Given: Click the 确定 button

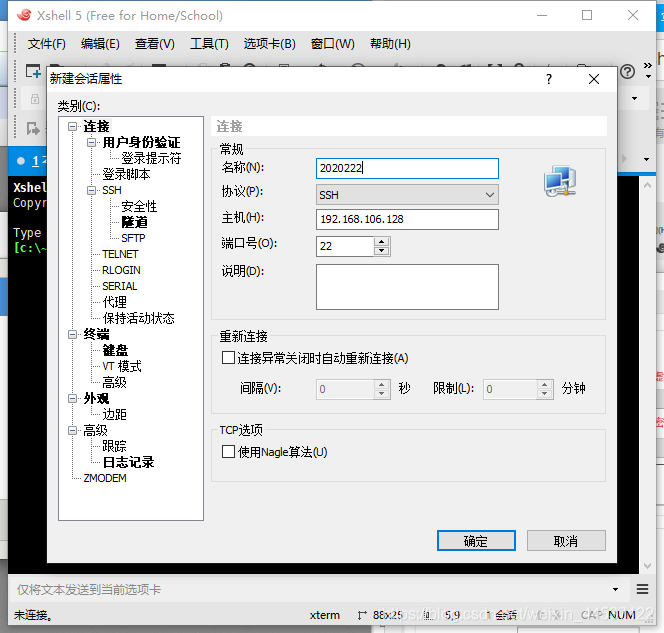Looking at the screenshot, I should click(x=476, y=541).
